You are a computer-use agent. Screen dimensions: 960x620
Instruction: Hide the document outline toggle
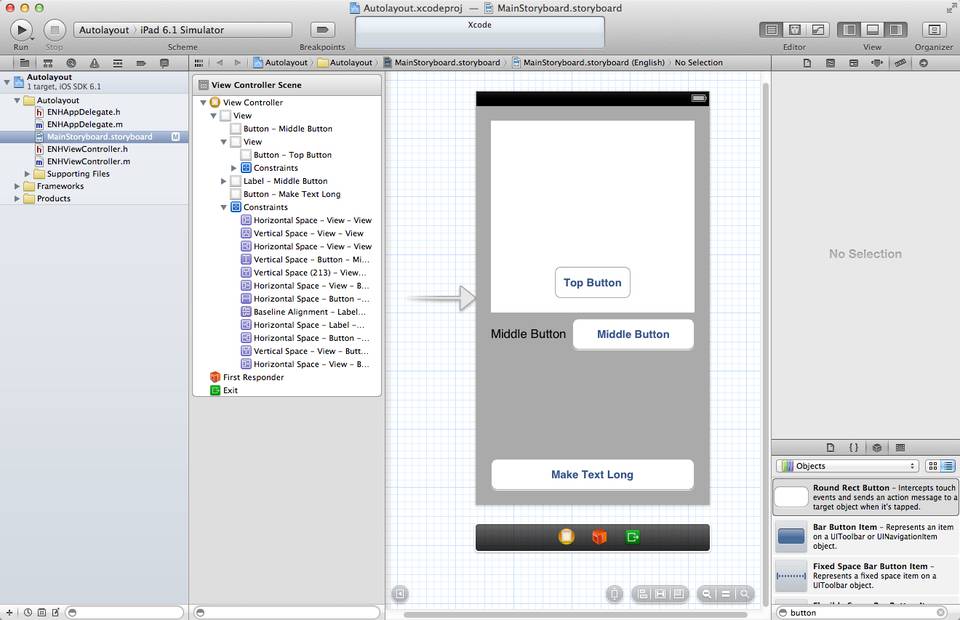[399, 594]
